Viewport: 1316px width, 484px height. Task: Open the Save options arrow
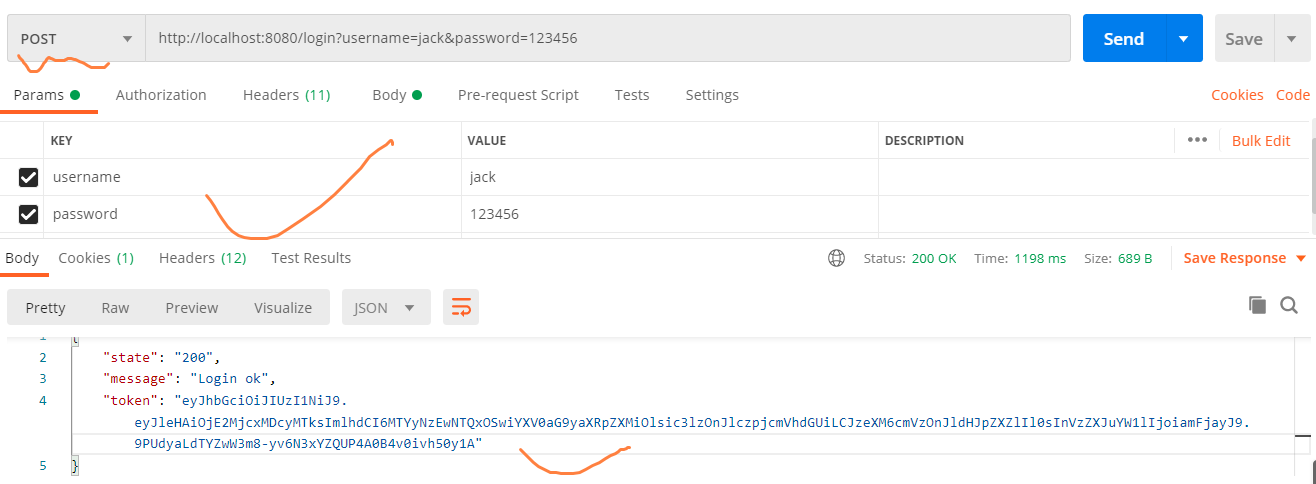(1291, 39)
